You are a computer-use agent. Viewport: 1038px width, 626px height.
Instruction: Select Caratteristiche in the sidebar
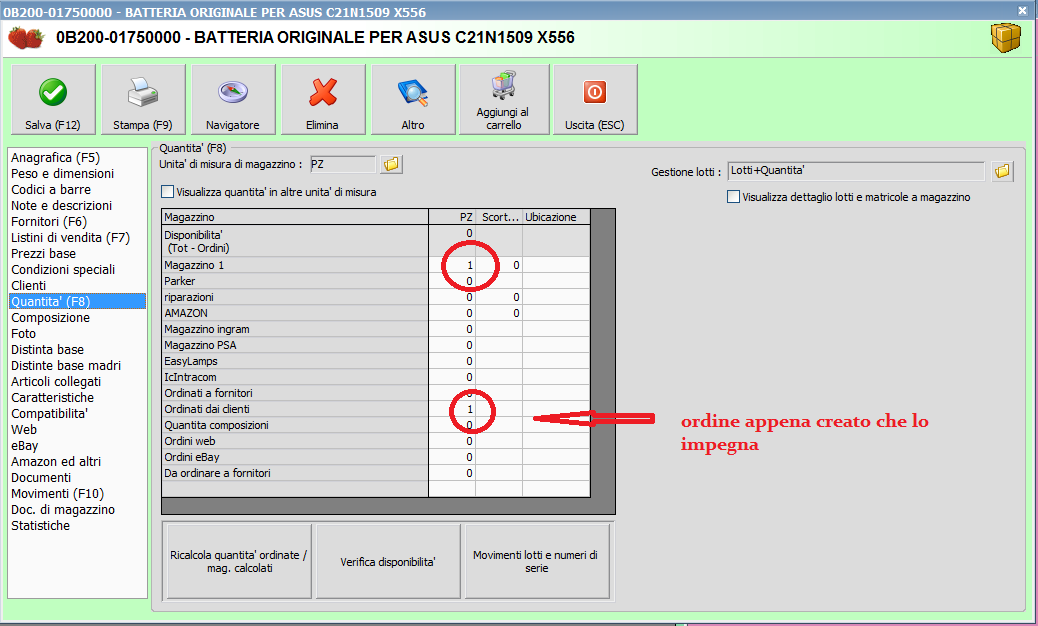52,397
